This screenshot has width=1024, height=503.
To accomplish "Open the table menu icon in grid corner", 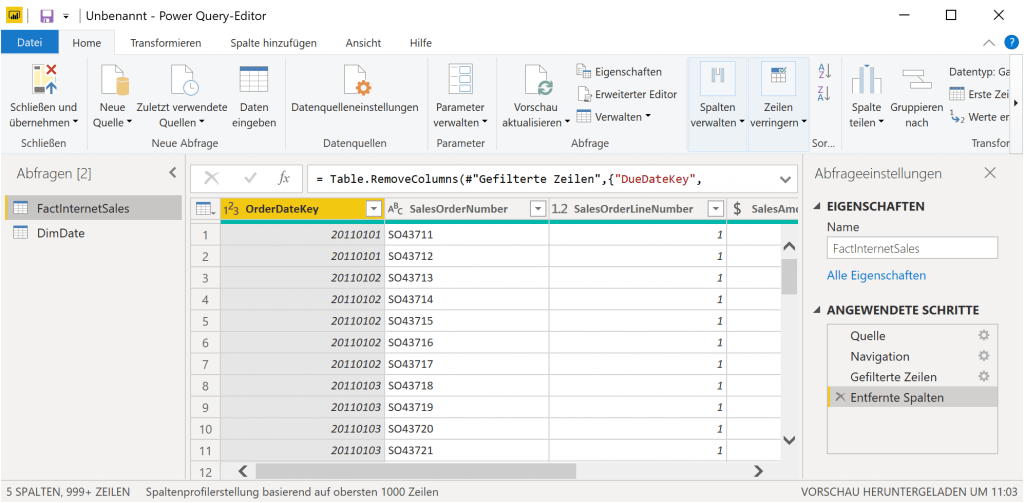I will pyautogui.click(x=206, y=209).
